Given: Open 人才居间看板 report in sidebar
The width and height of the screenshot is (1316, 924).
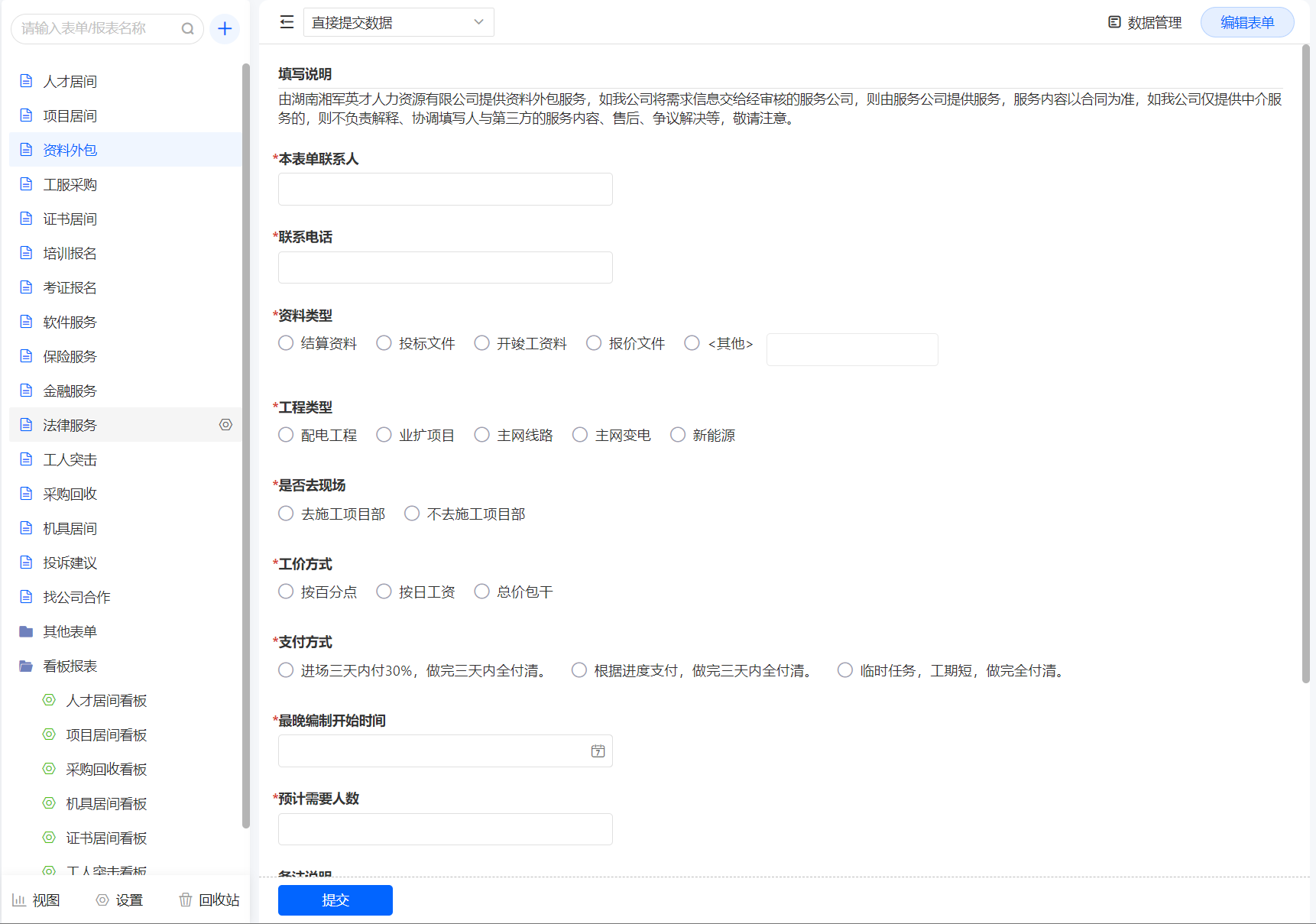Looking at the screenshot, I should [x=106, y=700].
